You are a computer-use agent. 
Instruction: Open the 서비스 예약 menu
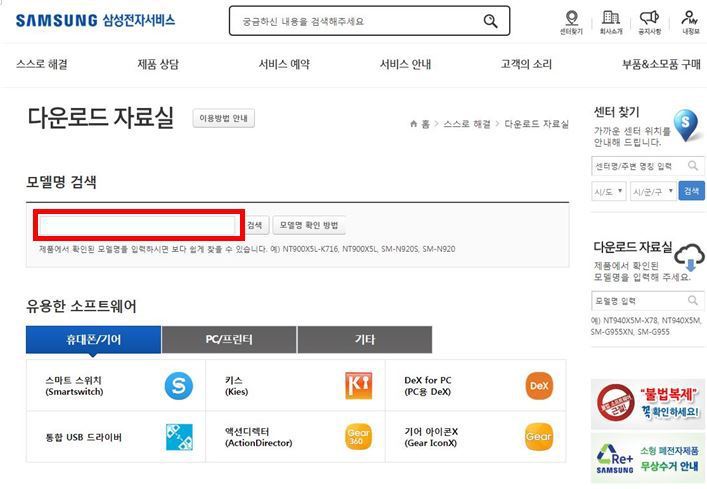[x=284, y=64]
